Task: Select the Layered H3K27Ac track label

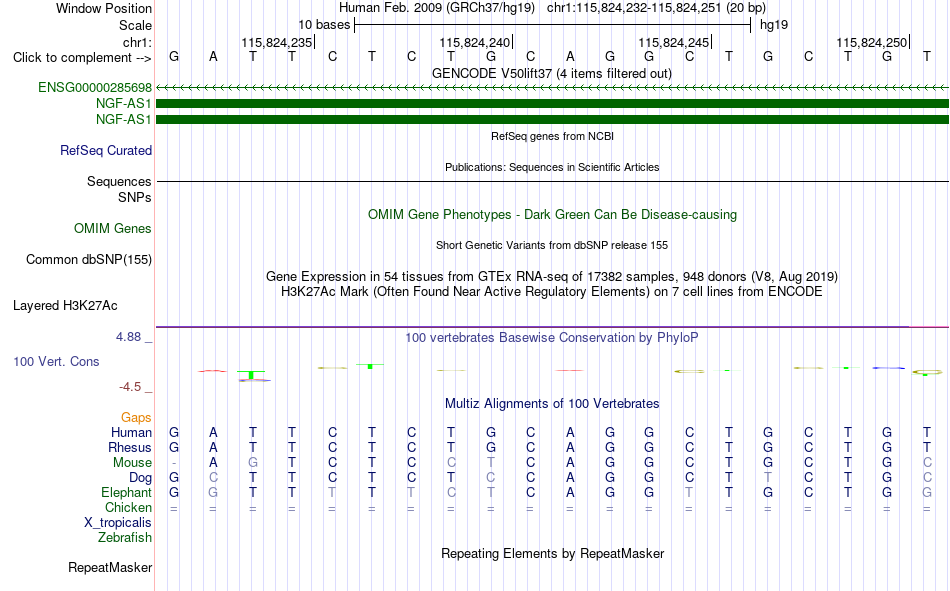Action: [x=65, y=306]
